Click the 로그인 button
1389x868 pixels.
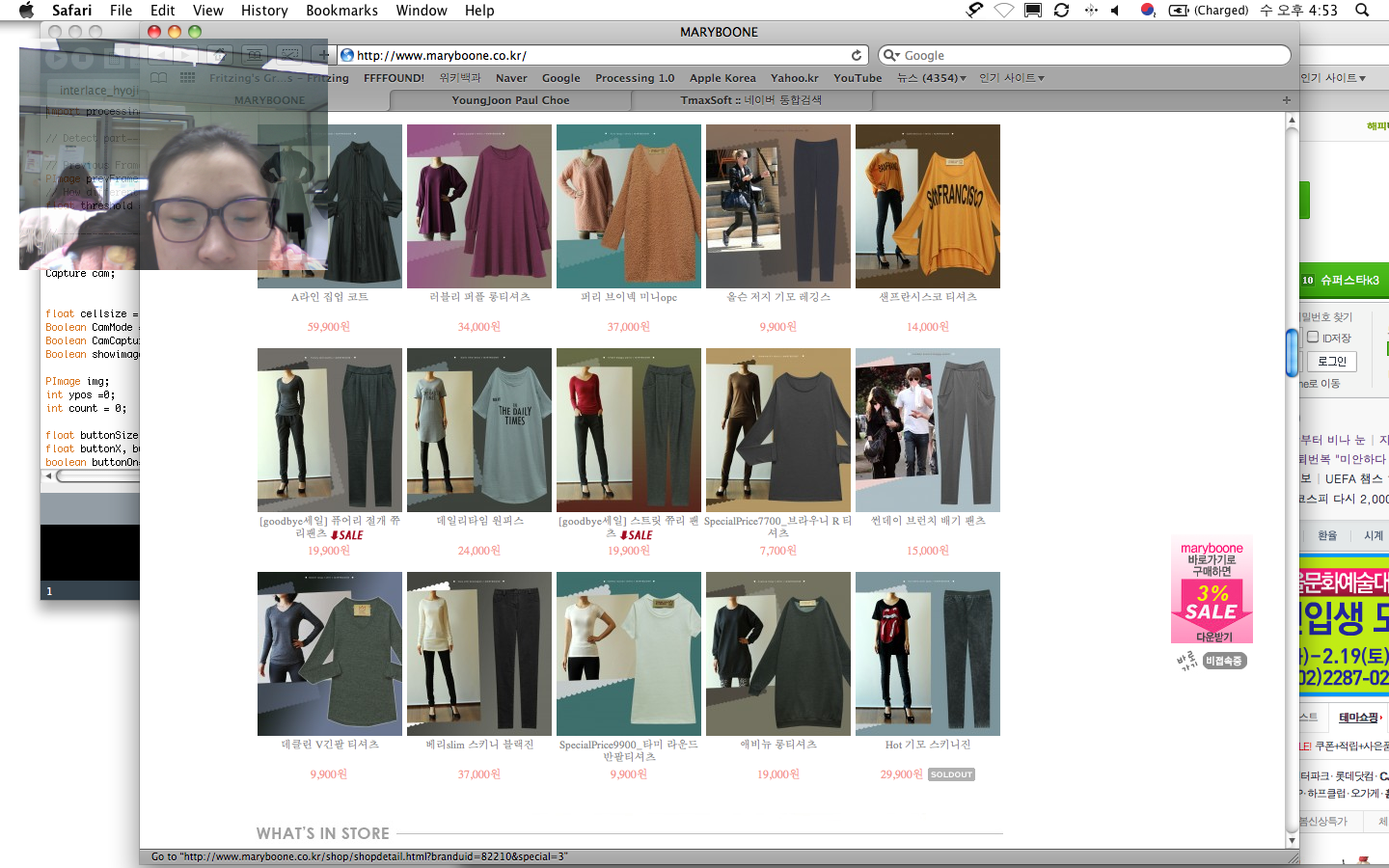pyautogui.click(x=1332, y=362)
